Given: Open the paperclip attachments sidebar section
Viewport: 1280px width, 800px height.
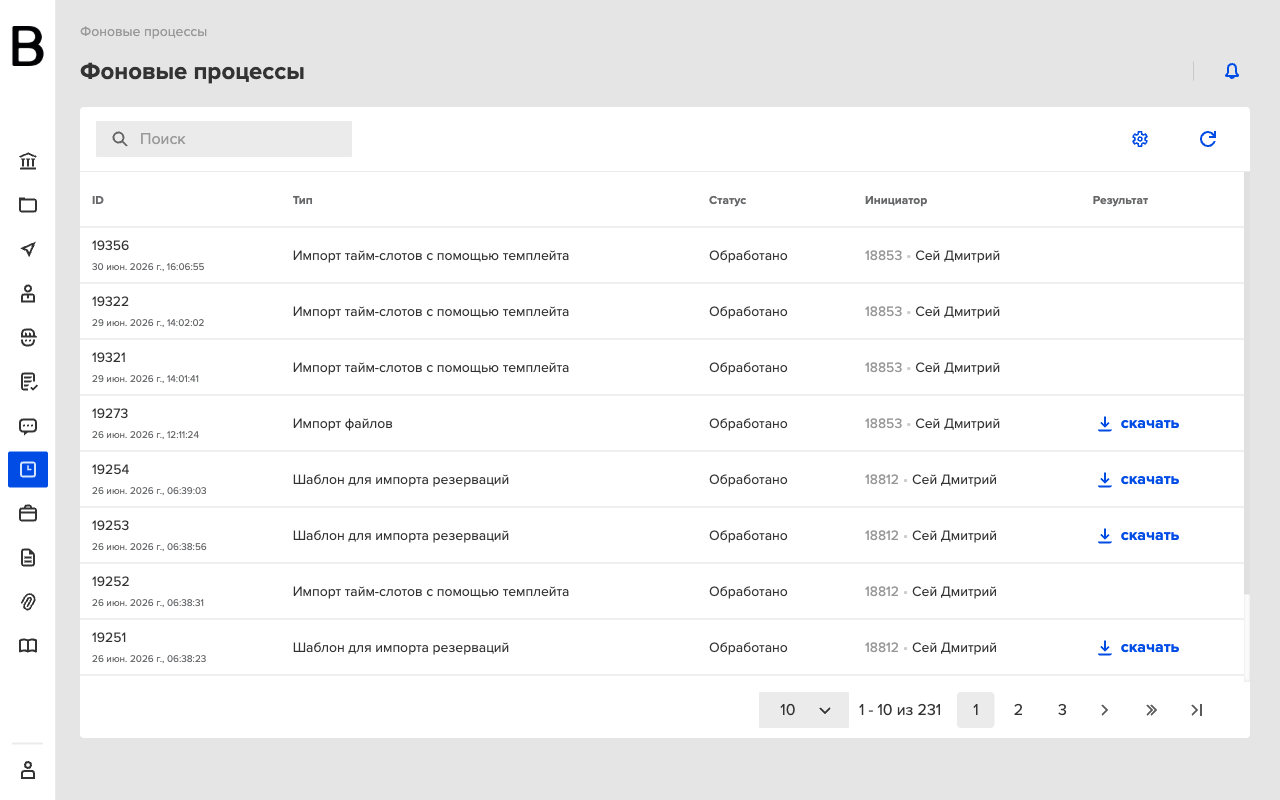Looking at the screenshot, I should (28, 602).
